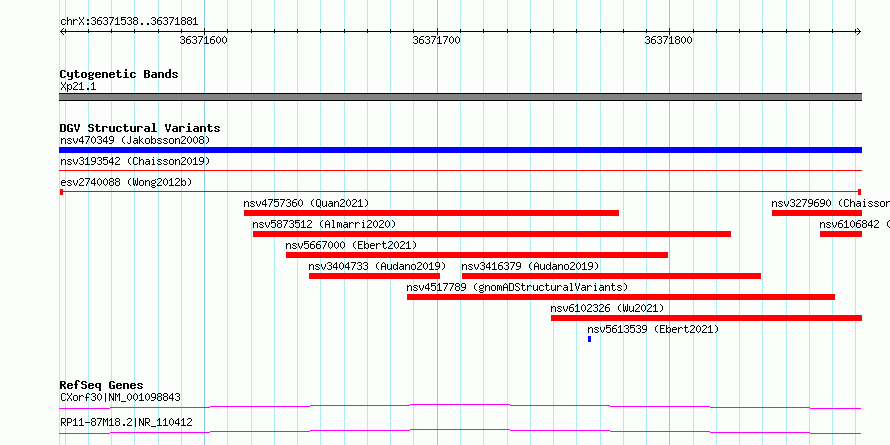This screenshot has height=445, width=890.
Task: Select the blue nsv470349 variant bar
Action: [x=460, y=150]
